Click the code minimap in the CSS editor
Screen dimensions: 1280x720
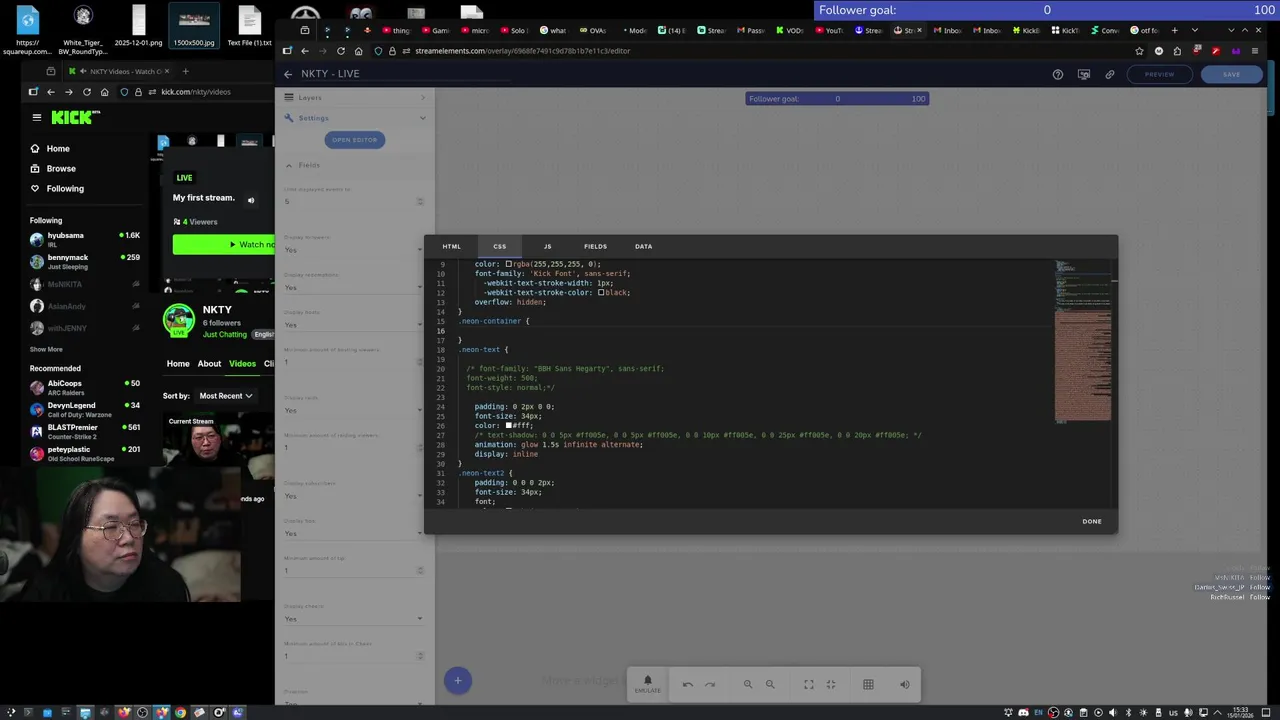coord(1083,342)
